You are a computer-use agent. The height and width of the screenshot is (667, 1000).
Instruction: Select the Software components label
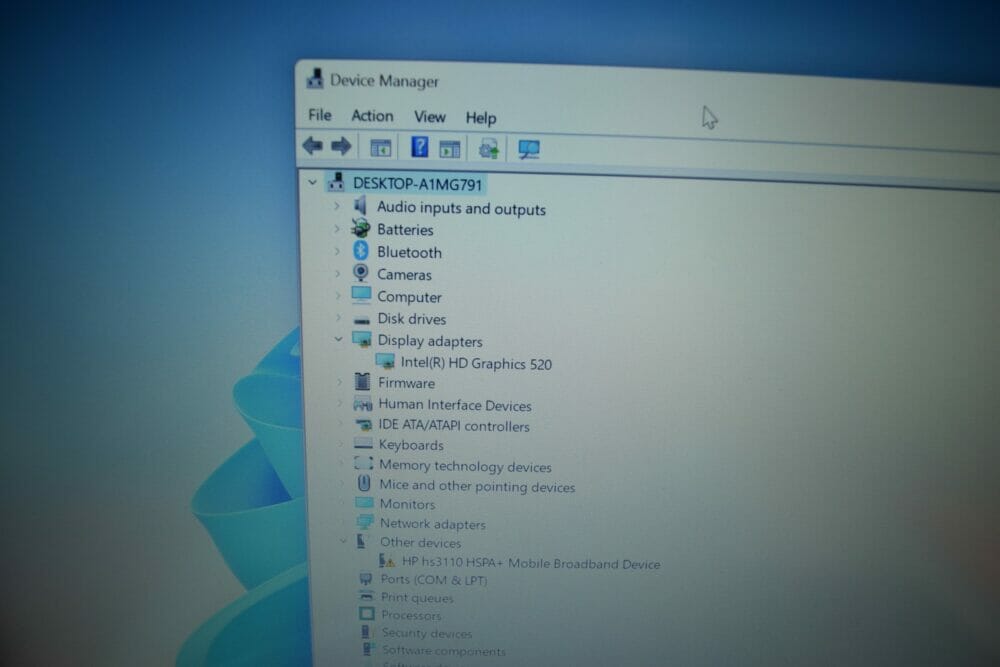click(x=443, y=650)
